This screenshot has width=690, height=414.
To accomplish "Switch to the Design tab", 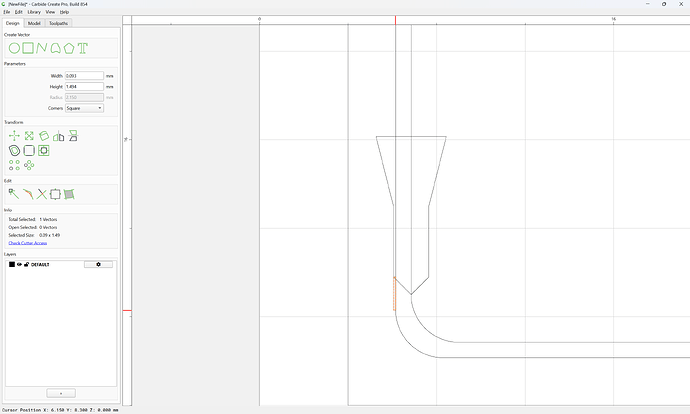I will [13, 23].
